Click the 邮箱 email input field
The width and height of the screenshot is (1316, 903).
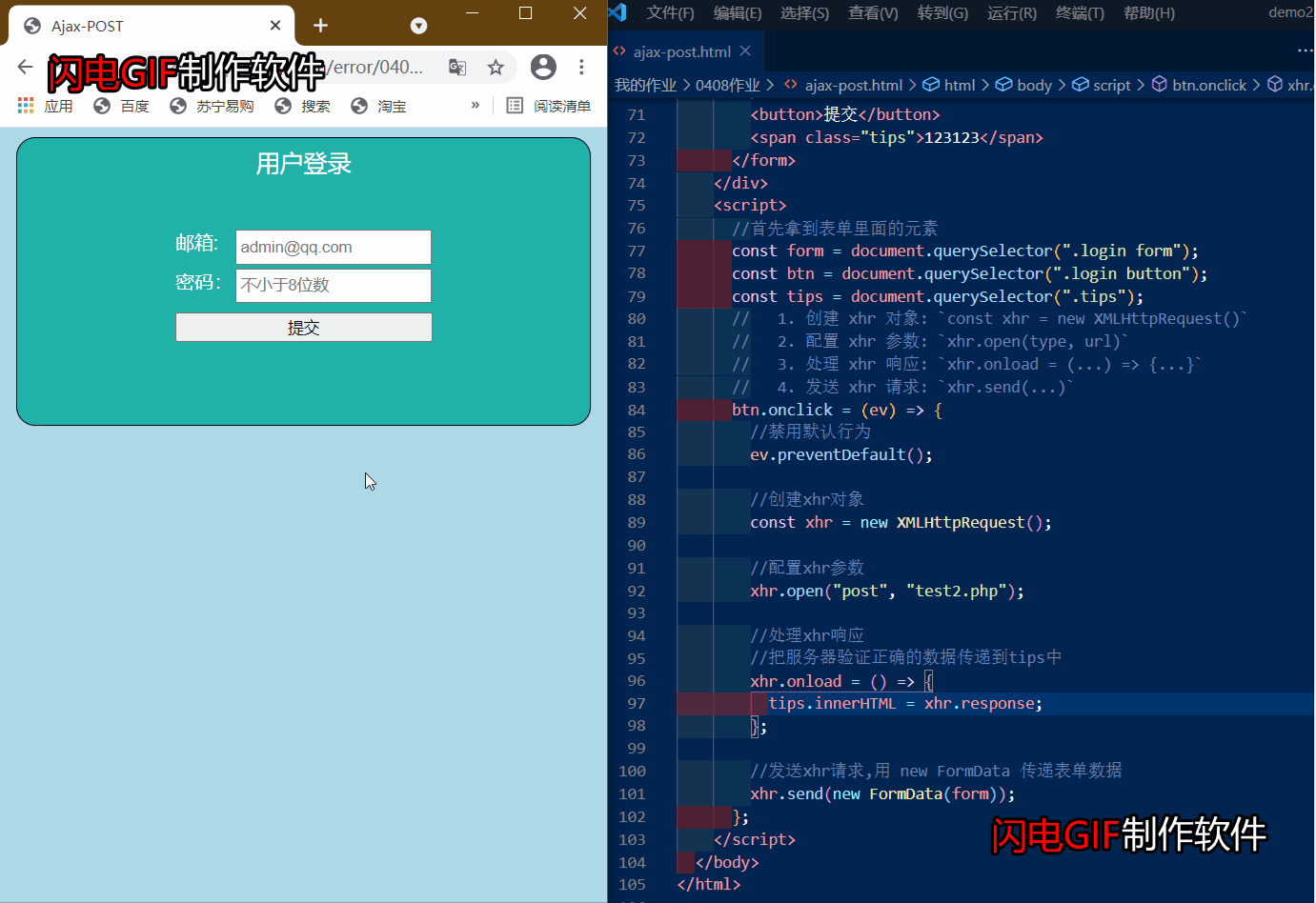pyautogui.click(x=334, y=247)
